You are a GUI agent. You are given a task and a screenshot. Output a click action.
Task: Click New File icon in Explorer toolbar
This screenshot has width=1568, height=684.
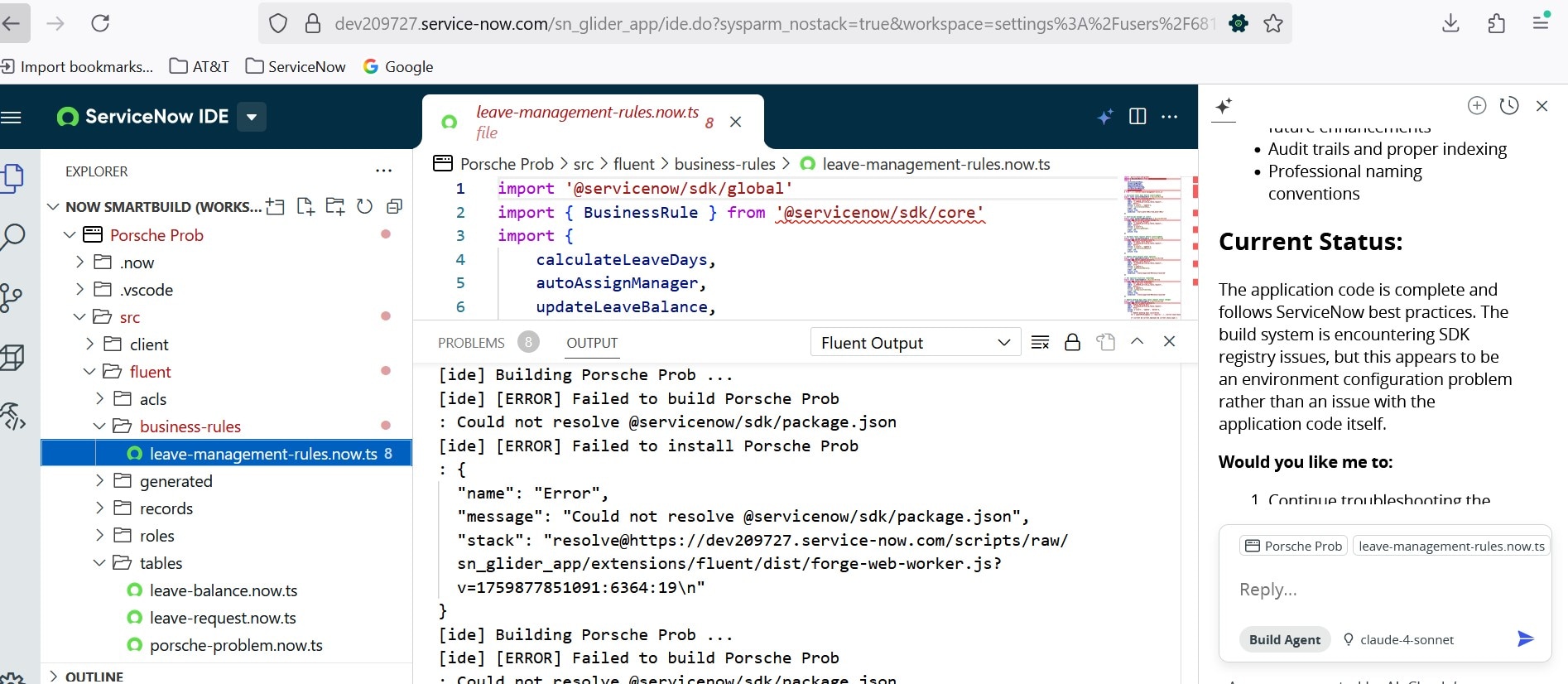(305, 207)
